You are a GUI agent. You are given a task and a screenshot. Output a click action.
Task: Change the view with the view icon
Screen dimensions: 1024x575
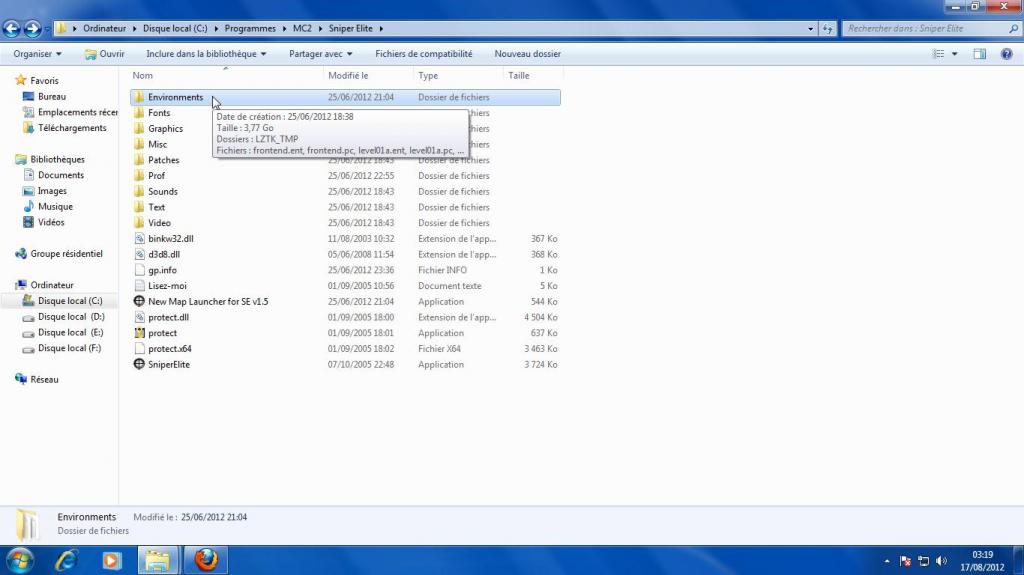[939, 54]
